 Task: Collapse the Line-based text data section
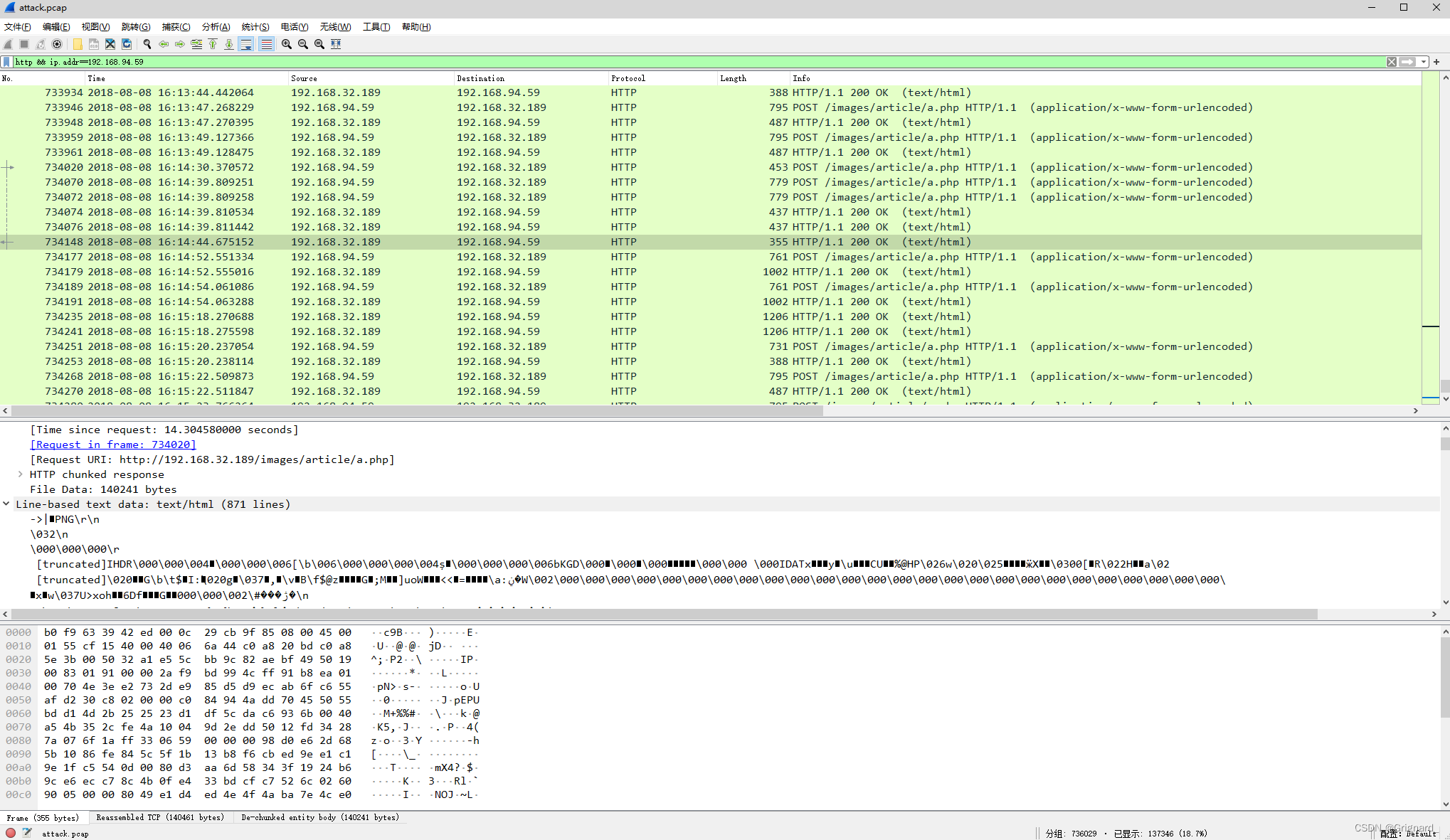pyautogui.click(x=6, y=504)
